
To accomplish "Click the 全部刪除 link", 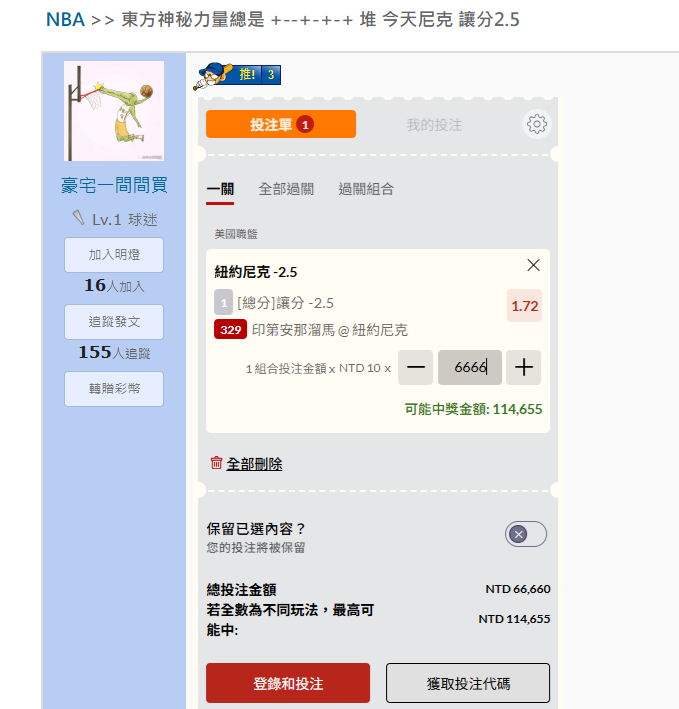I will [254, 464].
